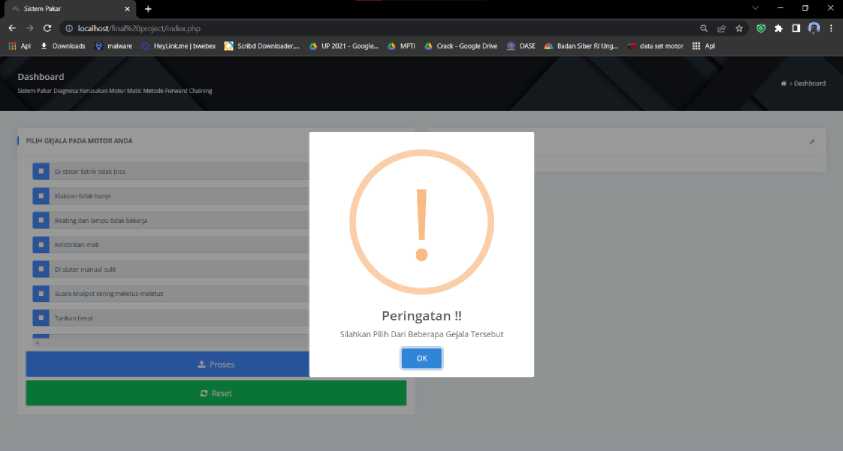Open the green shield extension icon
This screenshot has width=843, height=451.
(761, 28)
